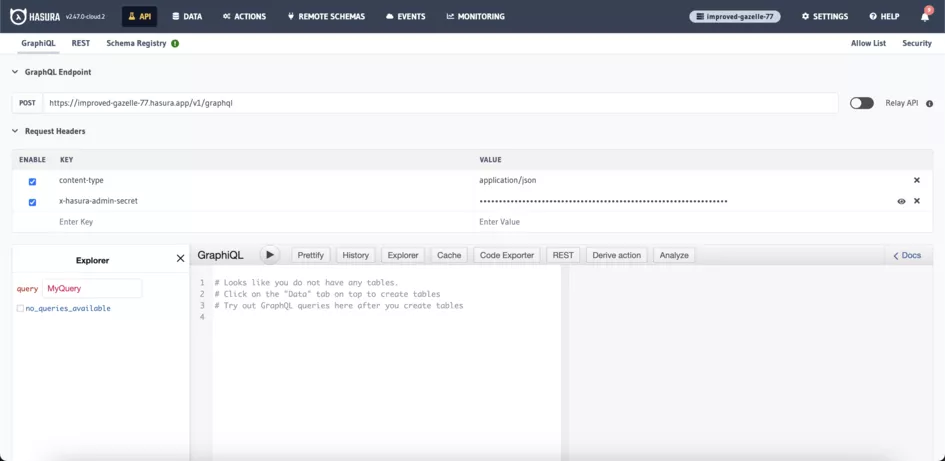Open the Docs panel

(x=907, y=255)
